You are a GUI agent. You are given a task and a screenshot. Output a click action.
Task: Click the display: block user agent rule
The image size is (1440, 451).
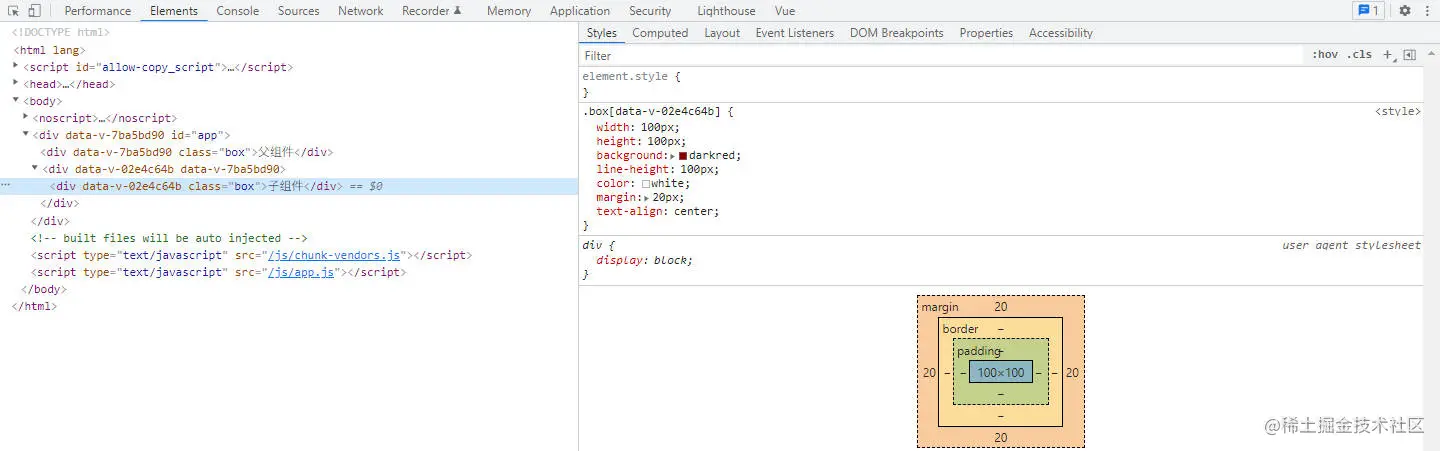tap(644, 260)
